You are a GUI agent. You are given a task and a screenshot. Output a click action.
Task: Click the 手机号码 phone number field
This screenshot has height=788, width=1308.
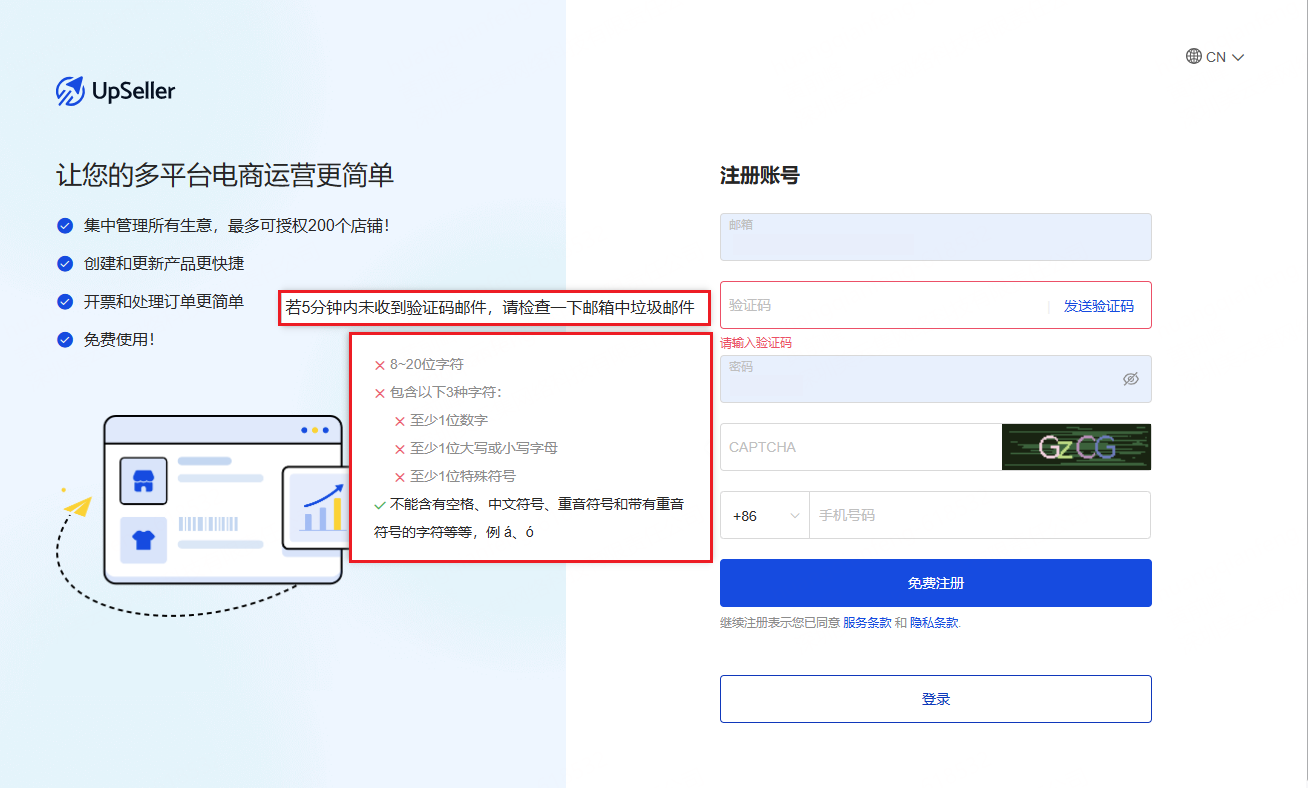click(978, 516)
